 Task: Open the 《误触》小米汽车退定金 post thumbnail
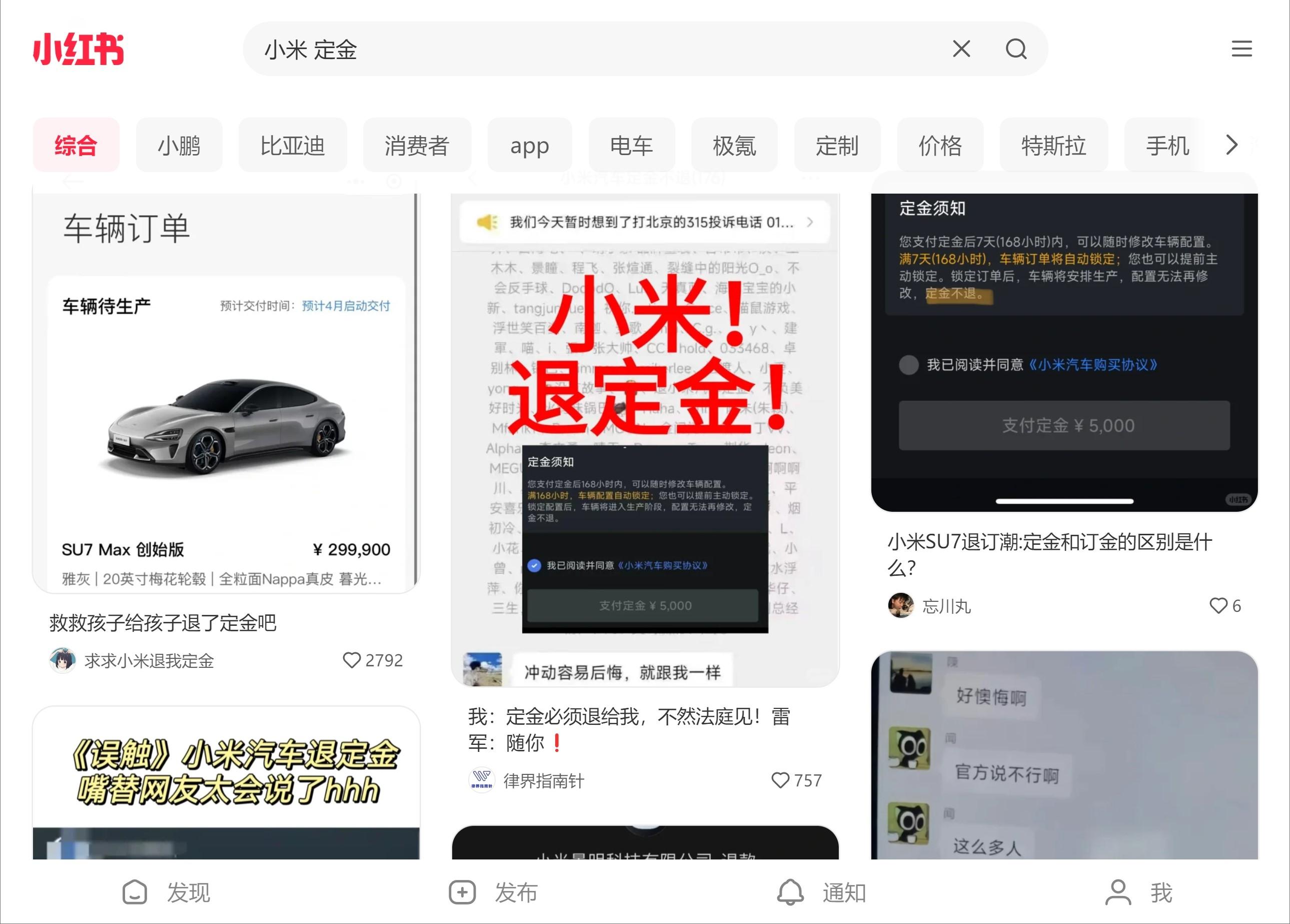point(226,783)
